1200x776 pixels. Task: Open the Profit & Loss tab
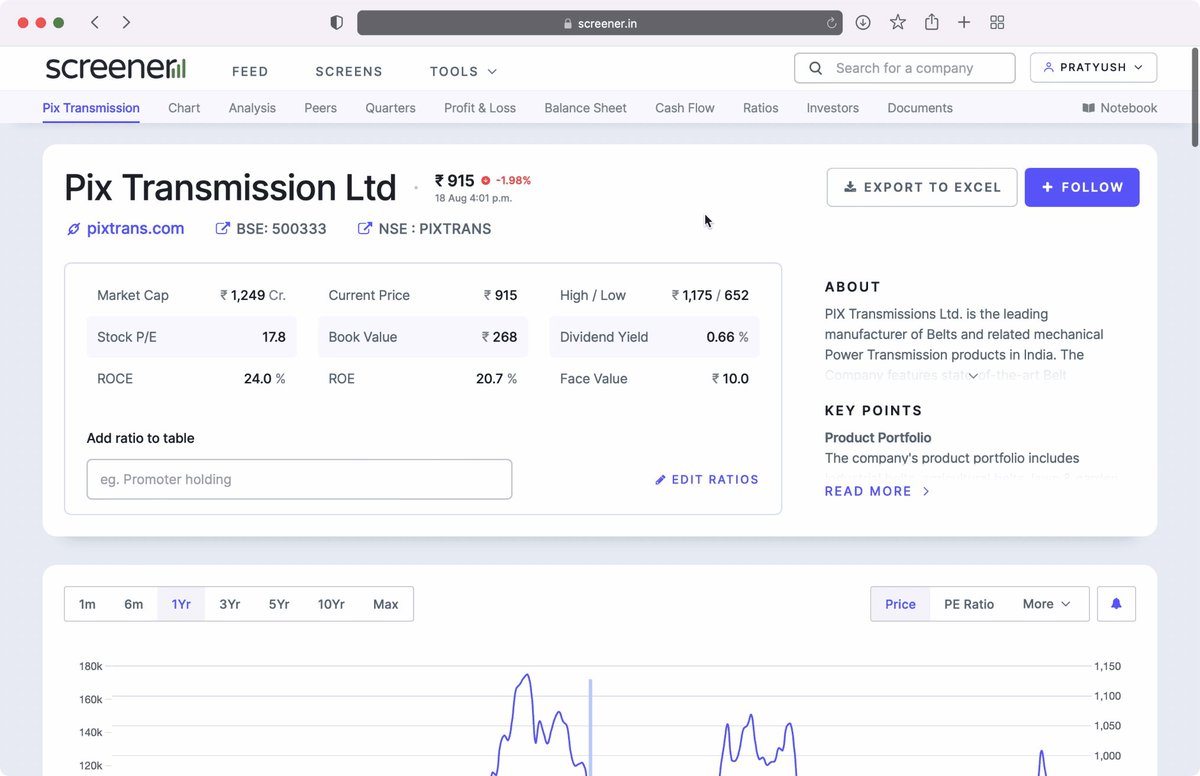[x=480, y=108]
